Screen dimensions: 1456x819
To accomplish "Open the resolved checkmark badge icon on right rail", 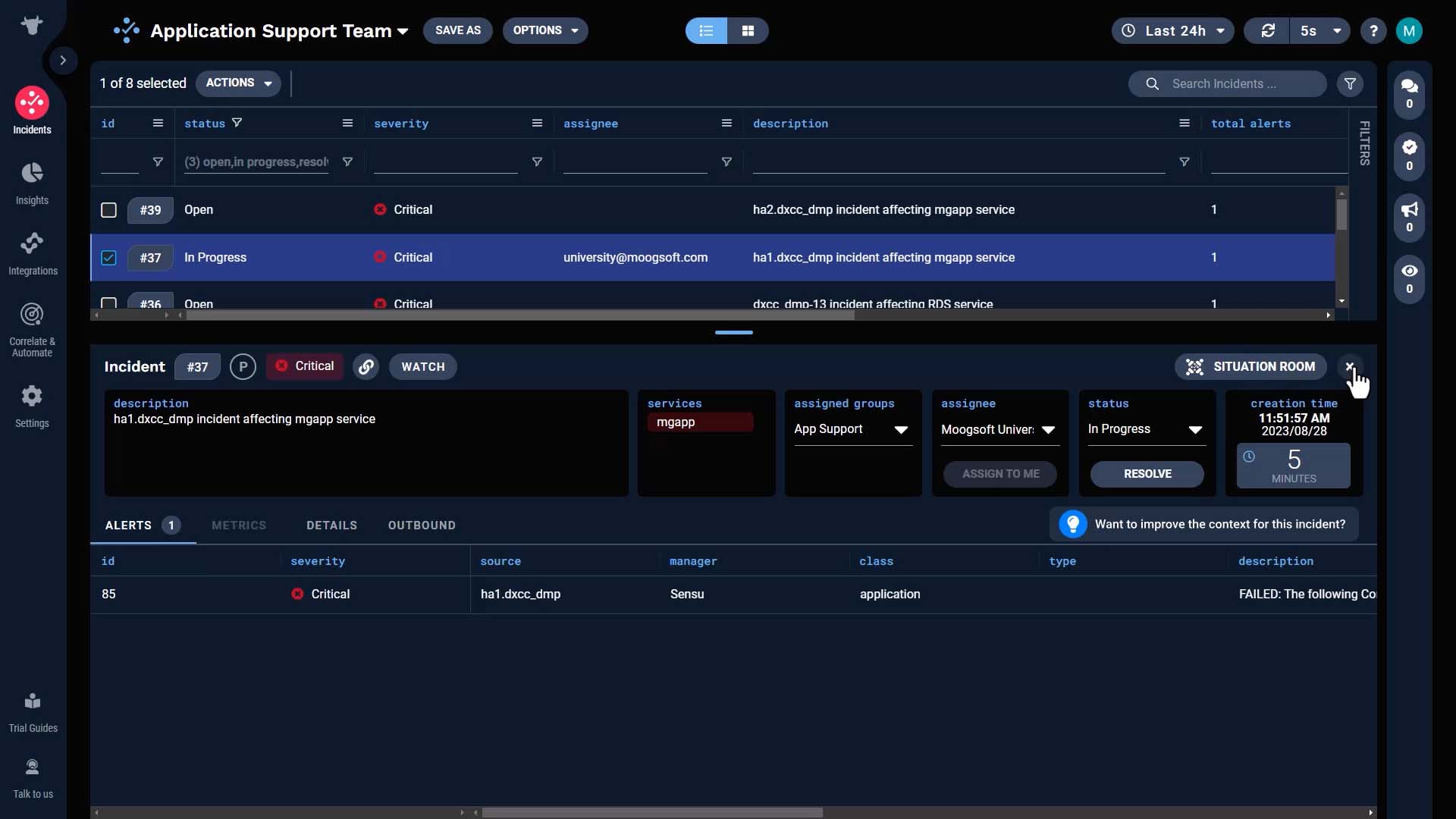I will point(1409,155).
